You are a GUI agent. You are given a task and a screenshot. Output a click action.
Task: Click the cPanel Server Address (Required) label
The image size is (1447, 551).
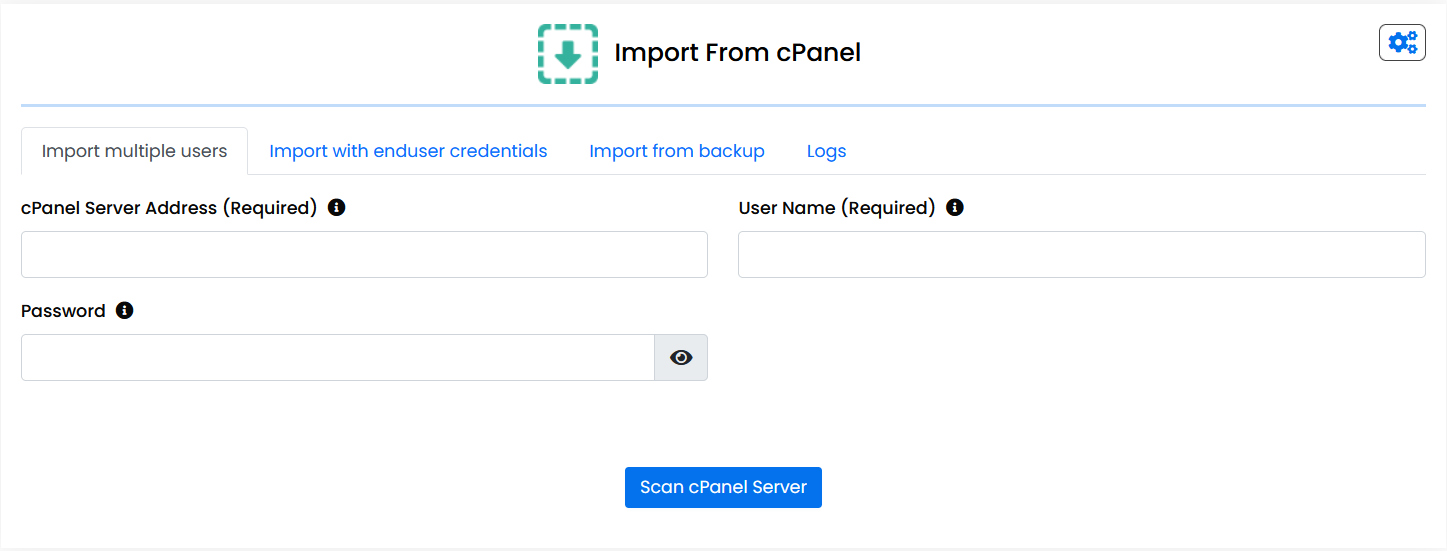[x=169, y=208]
